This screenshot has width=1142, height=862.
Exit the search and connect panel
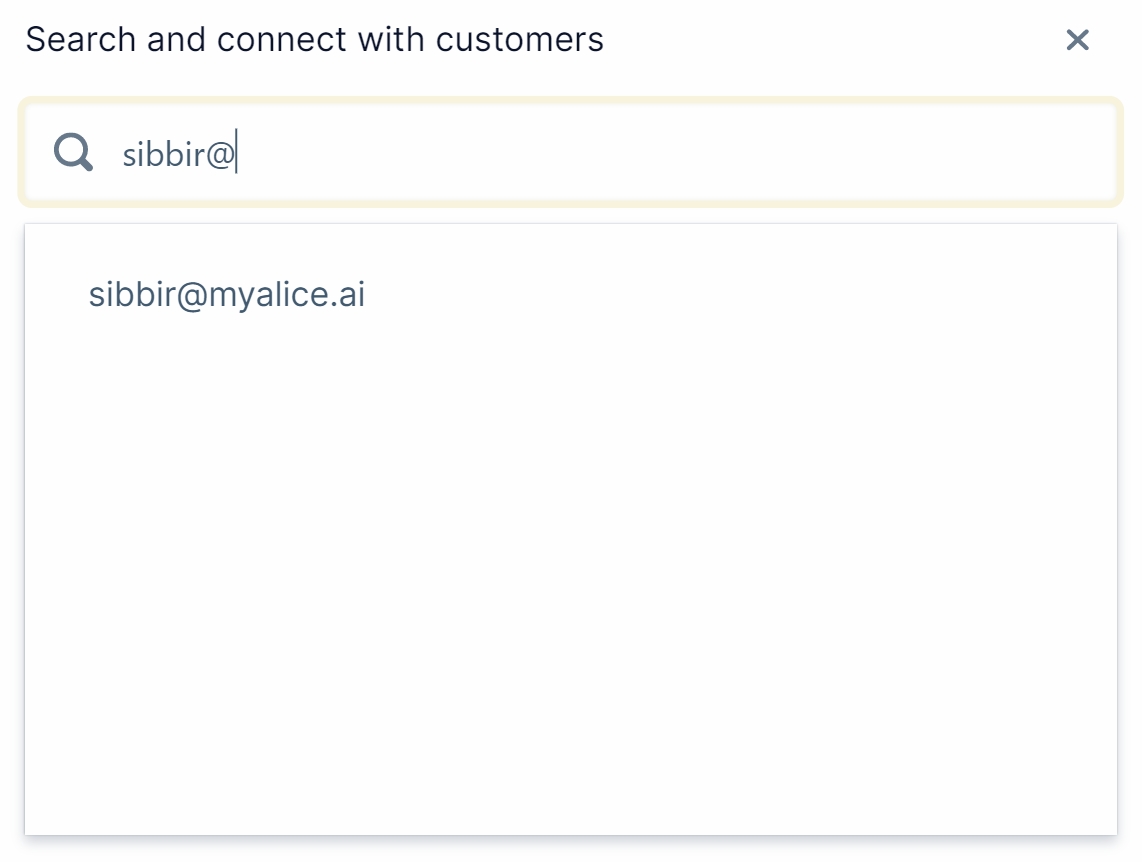coord(1077,40)
